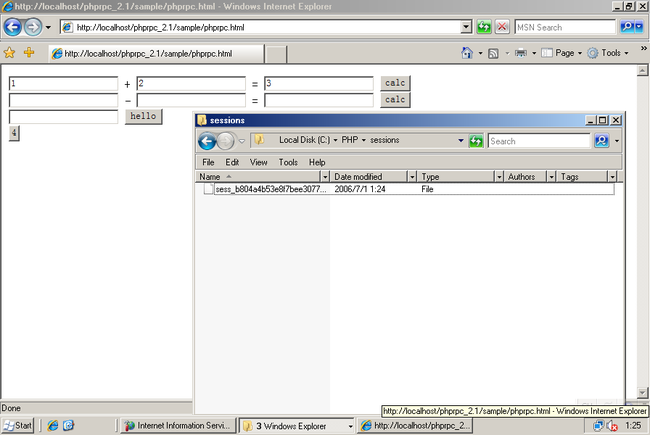Image resolution: width=650 pixels, height=435 pixels.
Task: Click the Windows Start button
Action: [x=18, y=425]
